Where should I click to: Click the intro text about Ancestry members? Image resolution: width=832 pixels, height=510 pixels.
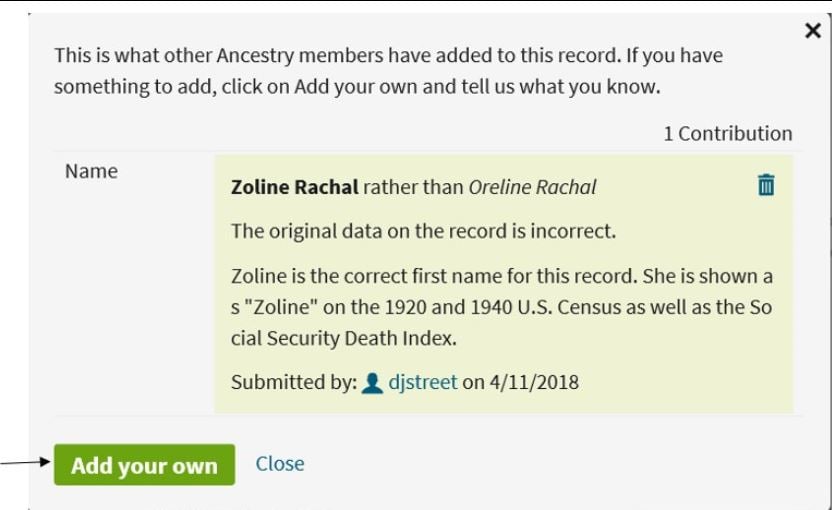388,71
